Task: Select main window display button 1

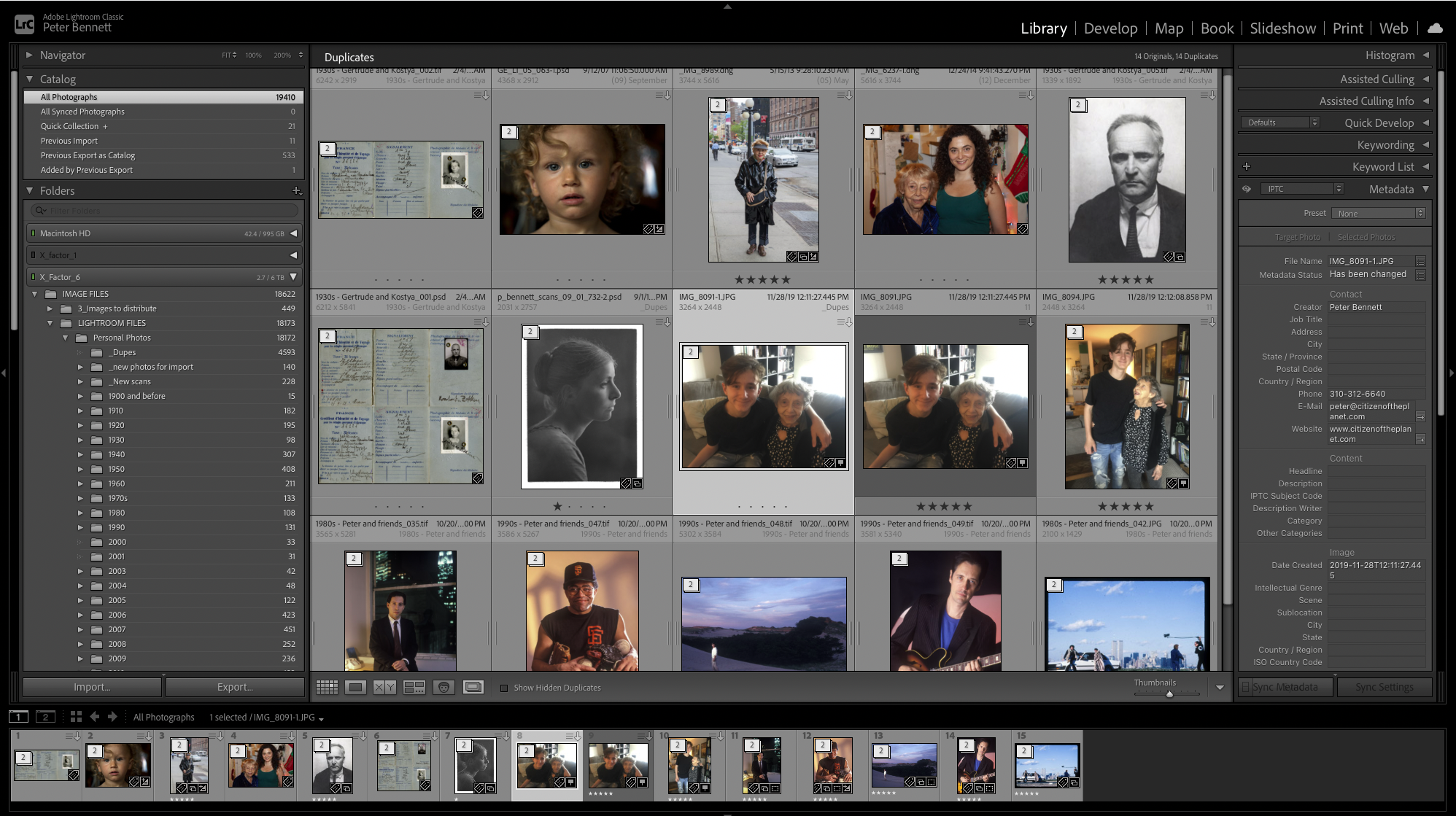Action: coord(18,717)
